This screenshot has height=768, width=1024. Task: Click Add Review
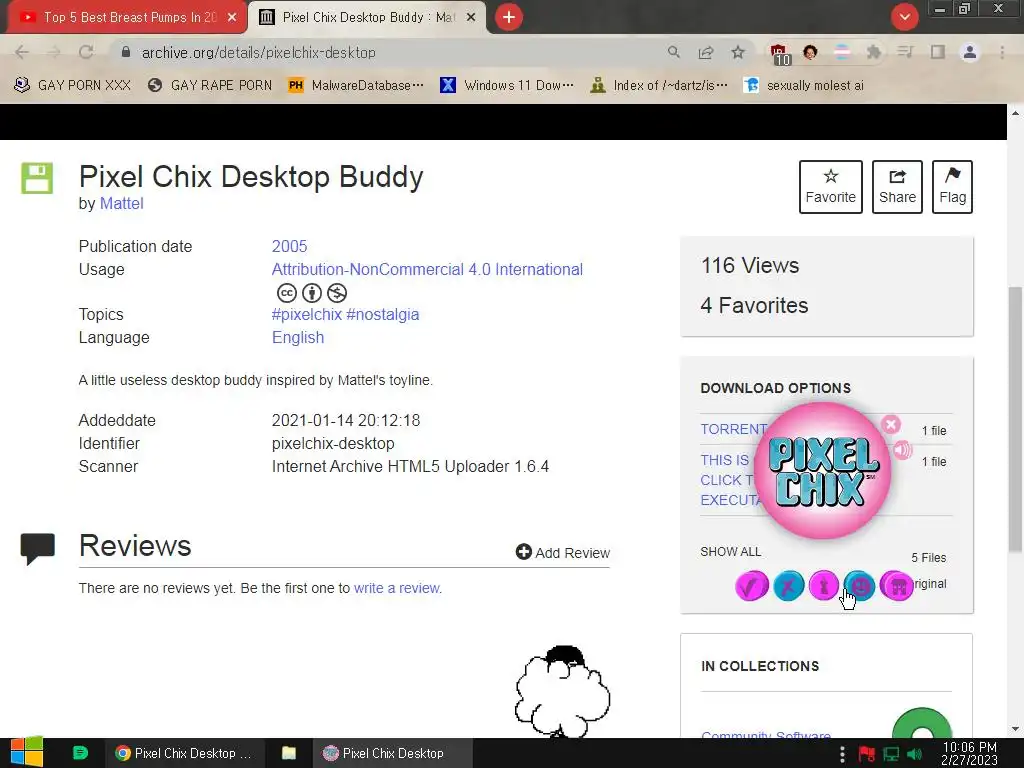562,552
